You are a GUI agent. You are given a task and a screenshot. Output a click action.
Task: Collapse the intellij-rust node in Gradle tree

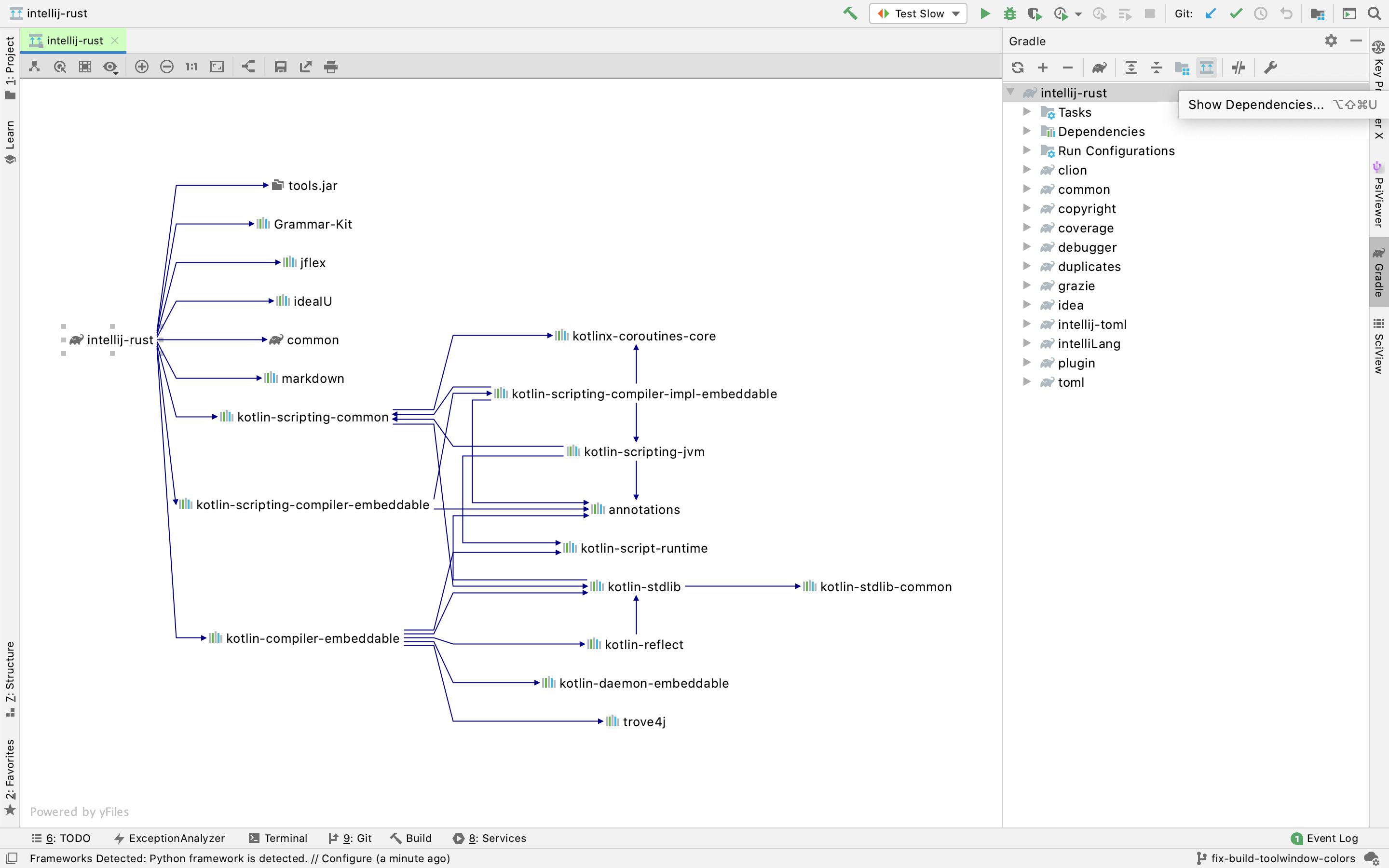click(1012, 92)
